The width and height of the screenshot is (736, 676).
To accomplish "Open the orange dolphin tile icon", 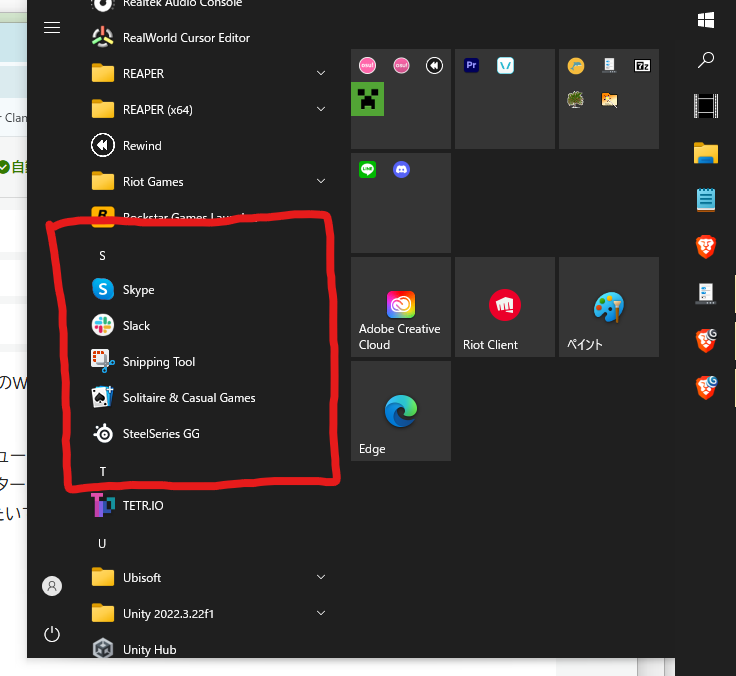I will (x=575, y=65).
